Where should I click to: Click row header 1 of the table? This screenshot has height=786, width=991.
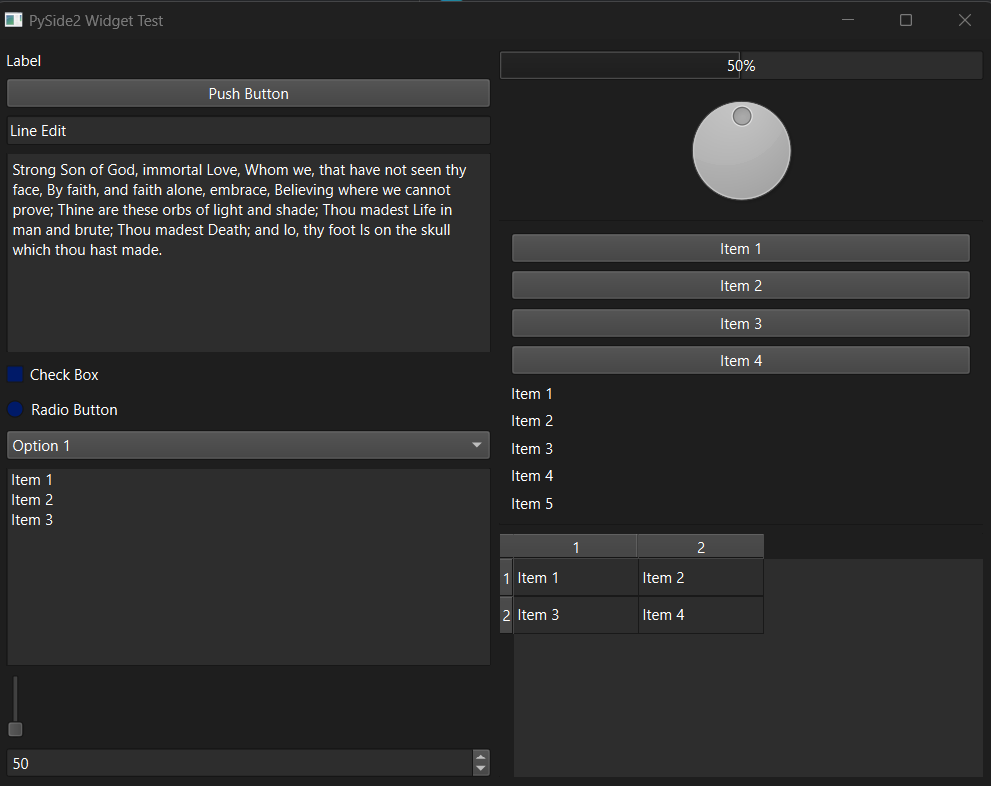pos(505,577)
